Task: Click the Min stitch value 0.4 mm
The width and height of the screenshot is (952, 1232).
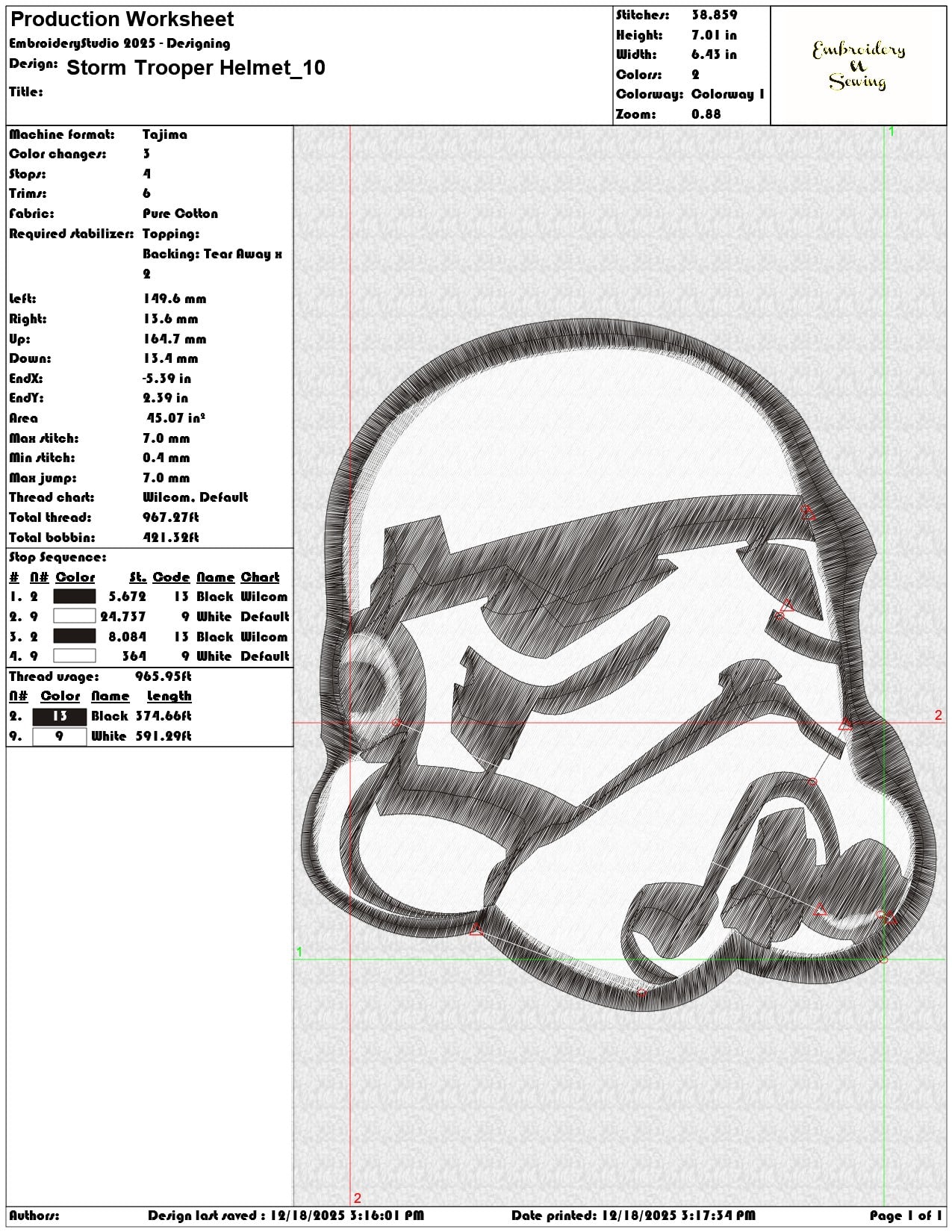Action: coord(167,458)
